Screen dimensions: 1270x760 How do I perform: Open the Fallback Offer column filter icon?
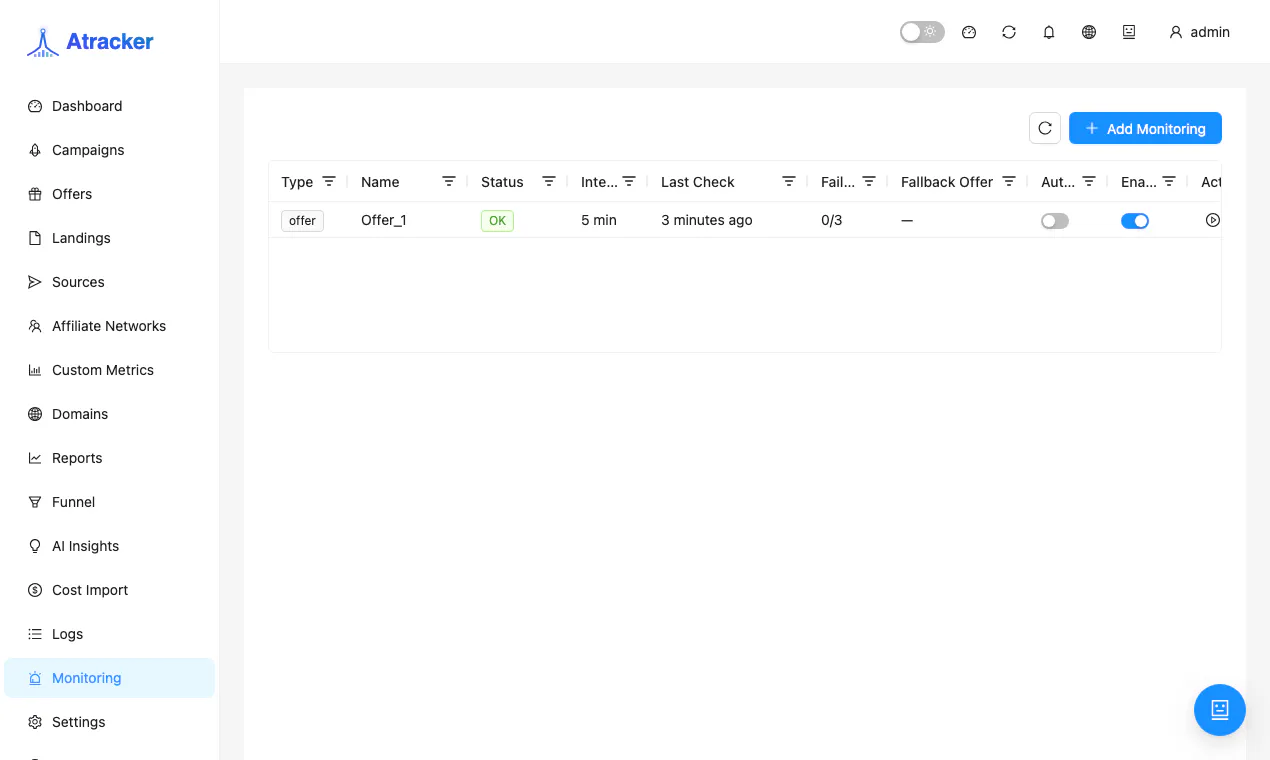pyautogui.click(x=1009, y=181)
